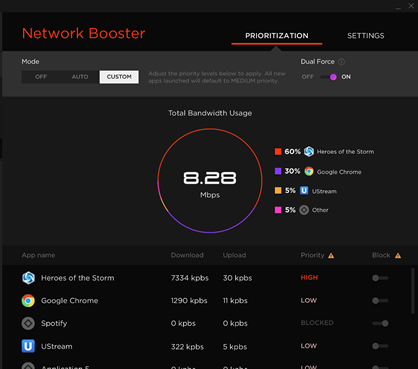The image size is (418, 369).
Task: Toggle Block switch for UStream
Action: click(380, 346)
